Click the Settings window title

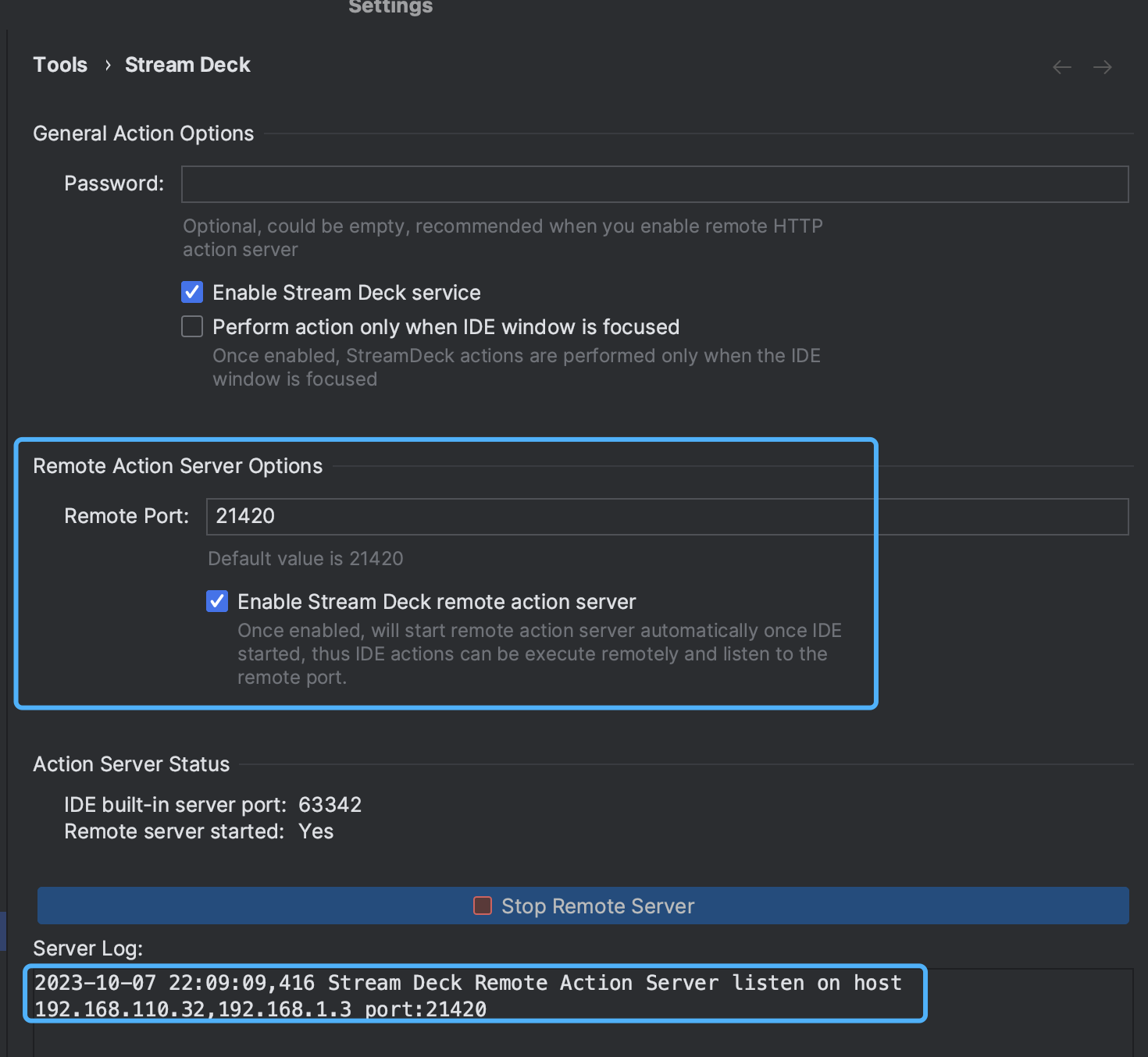(x=390, y=7)
